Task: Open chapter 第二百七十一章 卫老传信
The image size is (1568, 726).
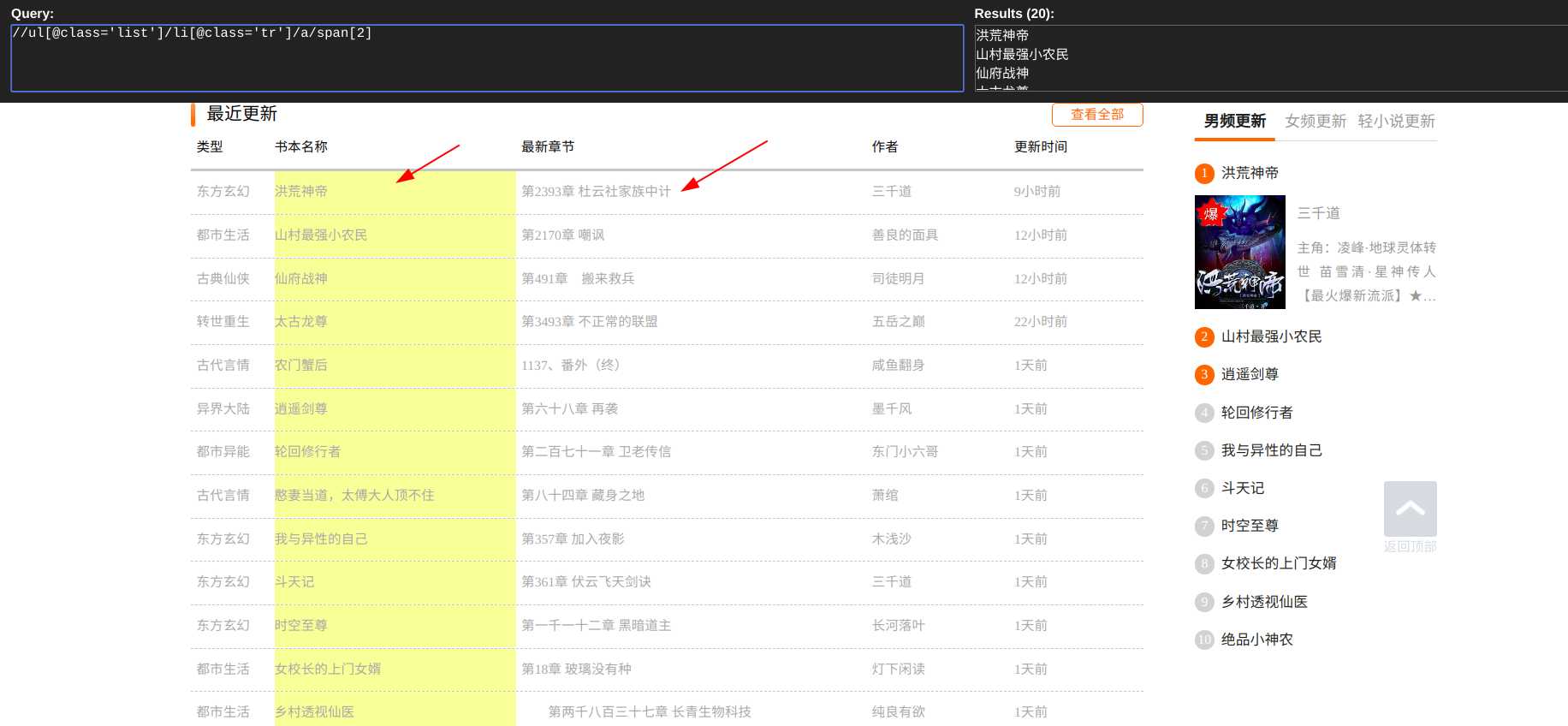Action: (596, 451)
